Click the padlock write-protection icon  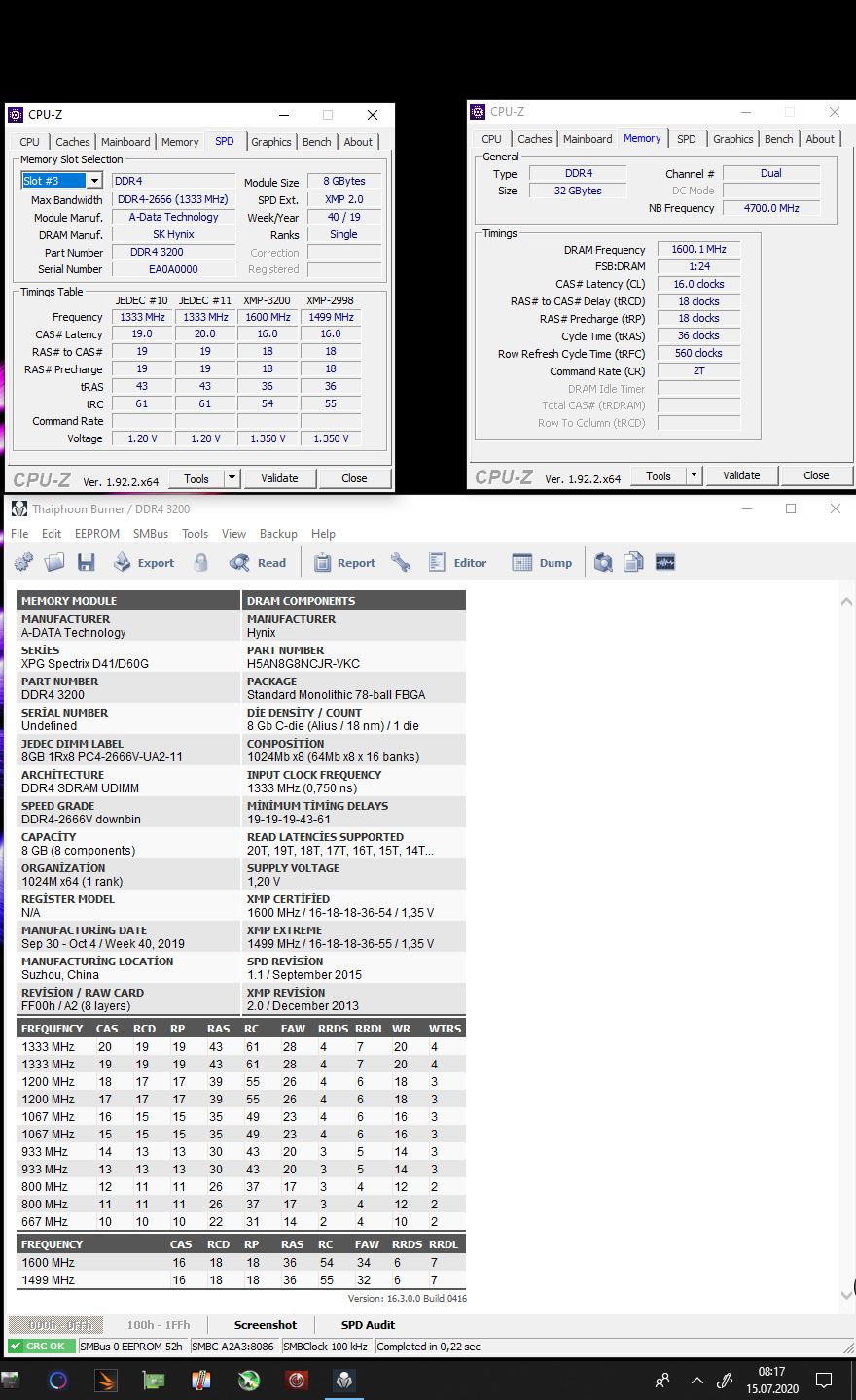tap(201, 562)
